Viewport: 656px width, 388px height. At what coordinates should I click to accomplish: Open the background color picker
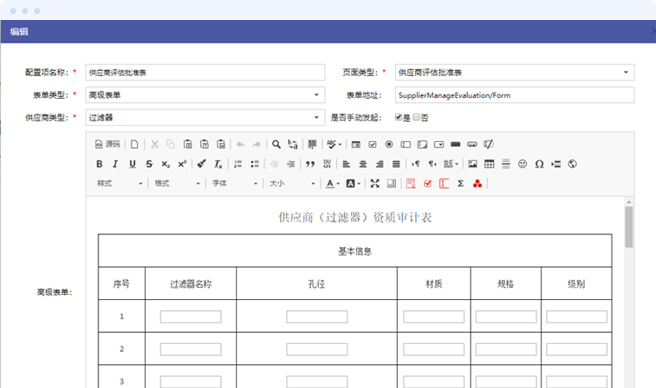pos(353,183)
